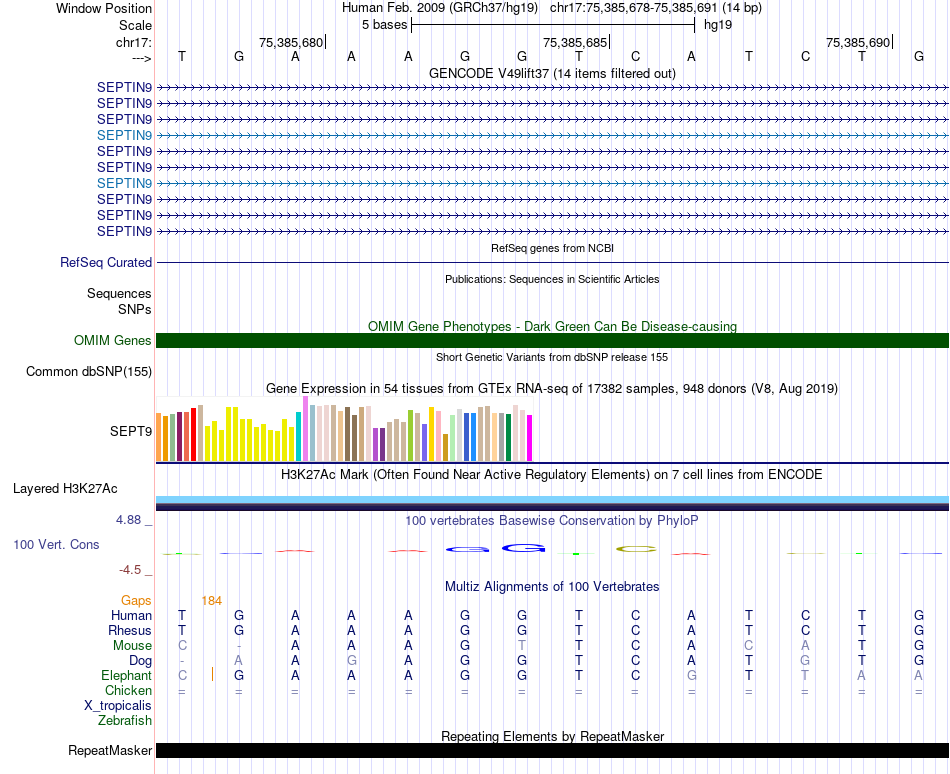The image size is (950, 774).
Task: Click the ---> base sequence label
Action: coord(141,58)
